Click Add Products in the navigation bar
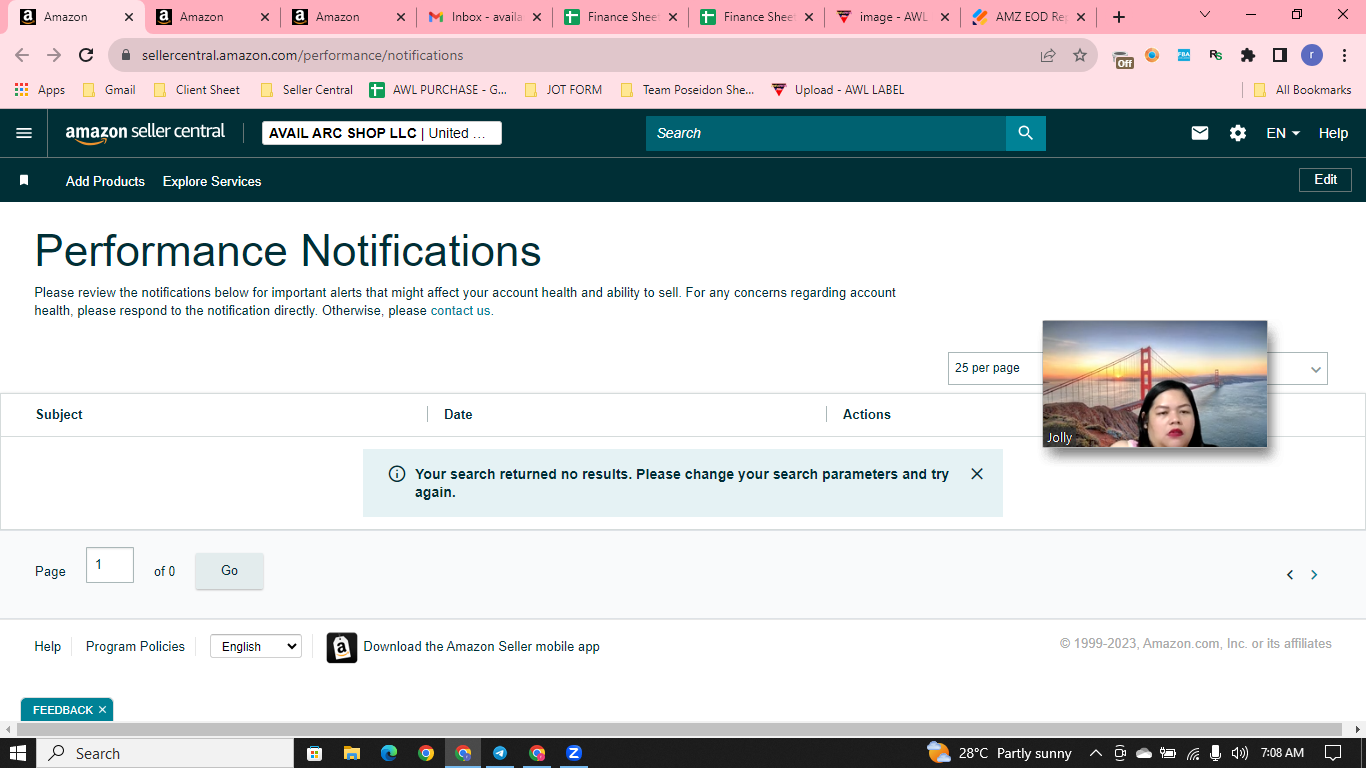The image size is (1366, 768). pyautogui.click(x=105, y=181)
